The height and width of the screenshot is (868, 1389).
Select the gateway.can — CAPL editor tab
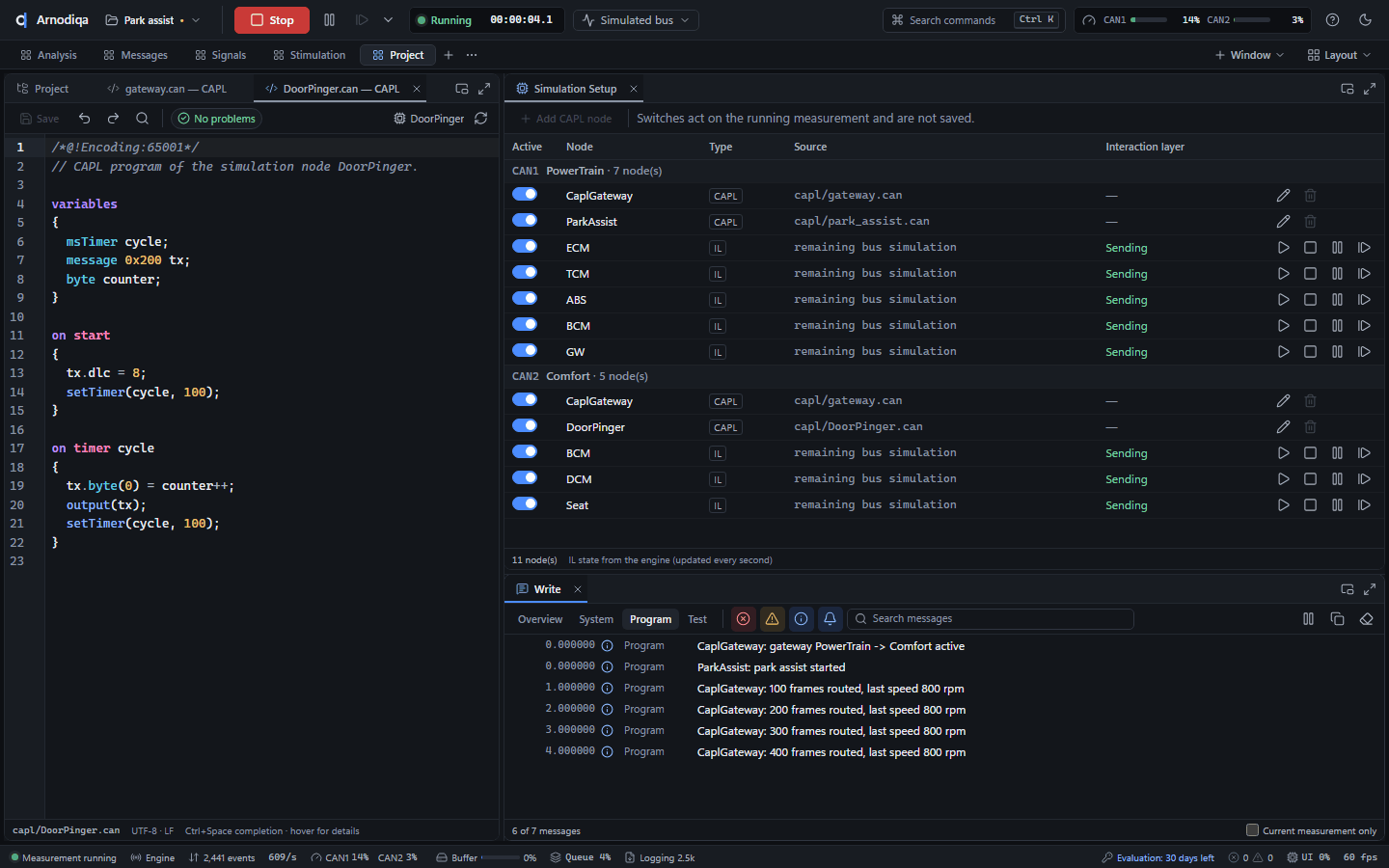(167, 89)
